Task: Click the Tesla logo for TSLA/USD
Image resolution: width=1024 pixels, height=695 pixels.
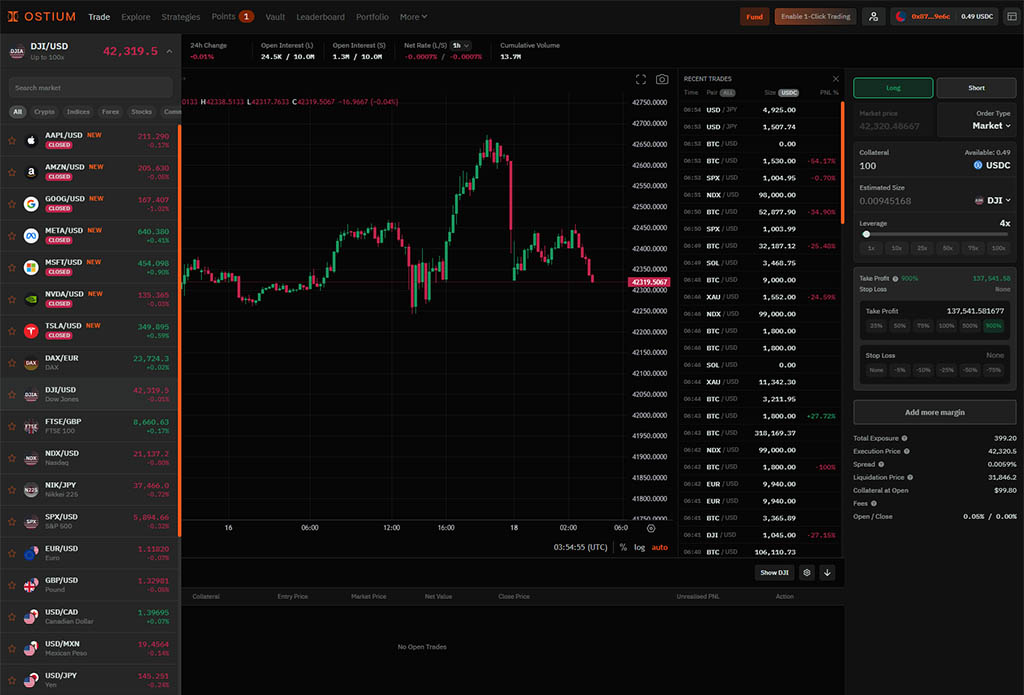Action: [x=31, y=331]
